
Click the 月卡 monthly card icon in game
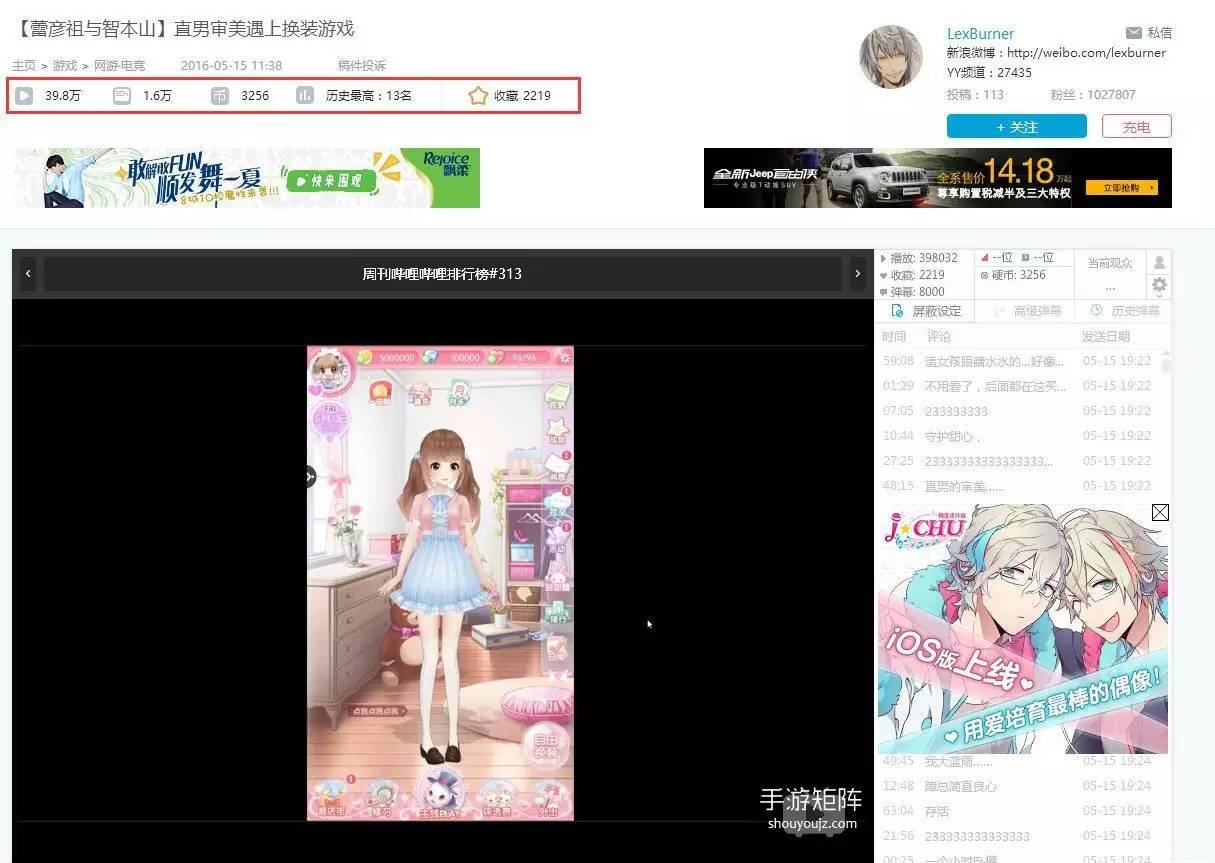tap(458, 391)
